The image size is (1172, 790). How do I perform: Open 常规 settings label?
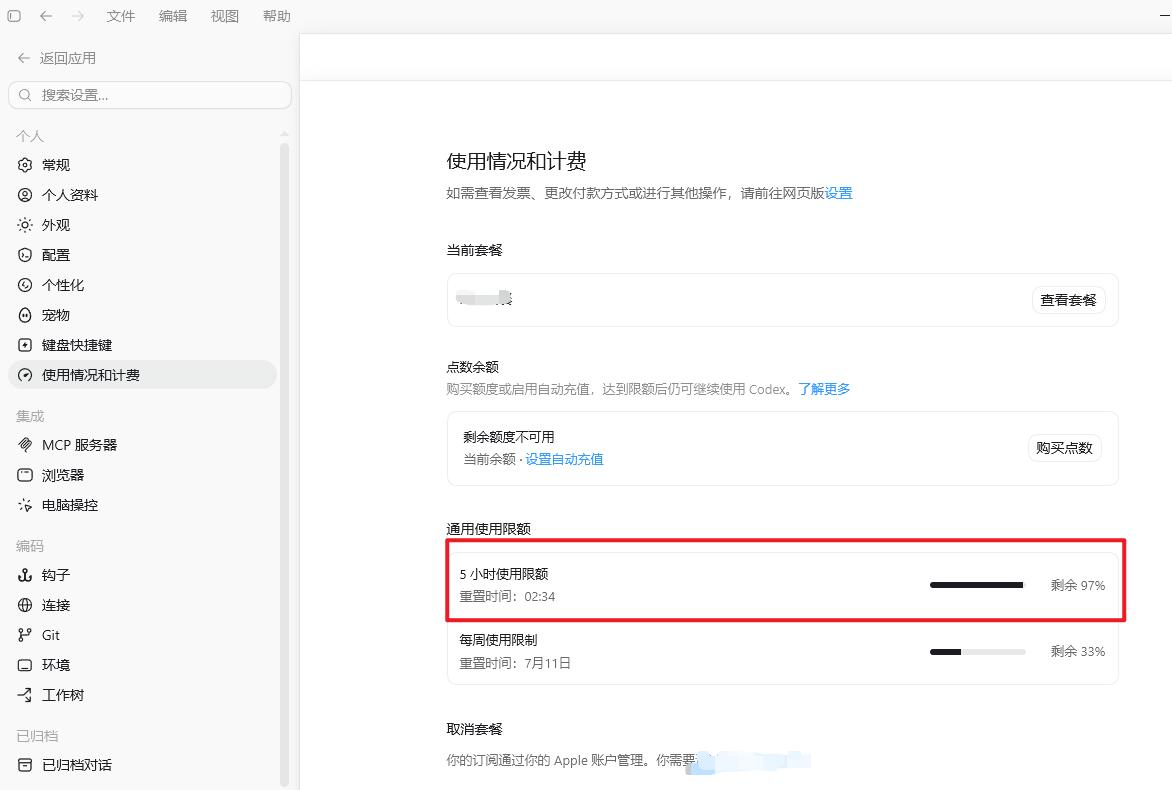[x=56, y=164]
